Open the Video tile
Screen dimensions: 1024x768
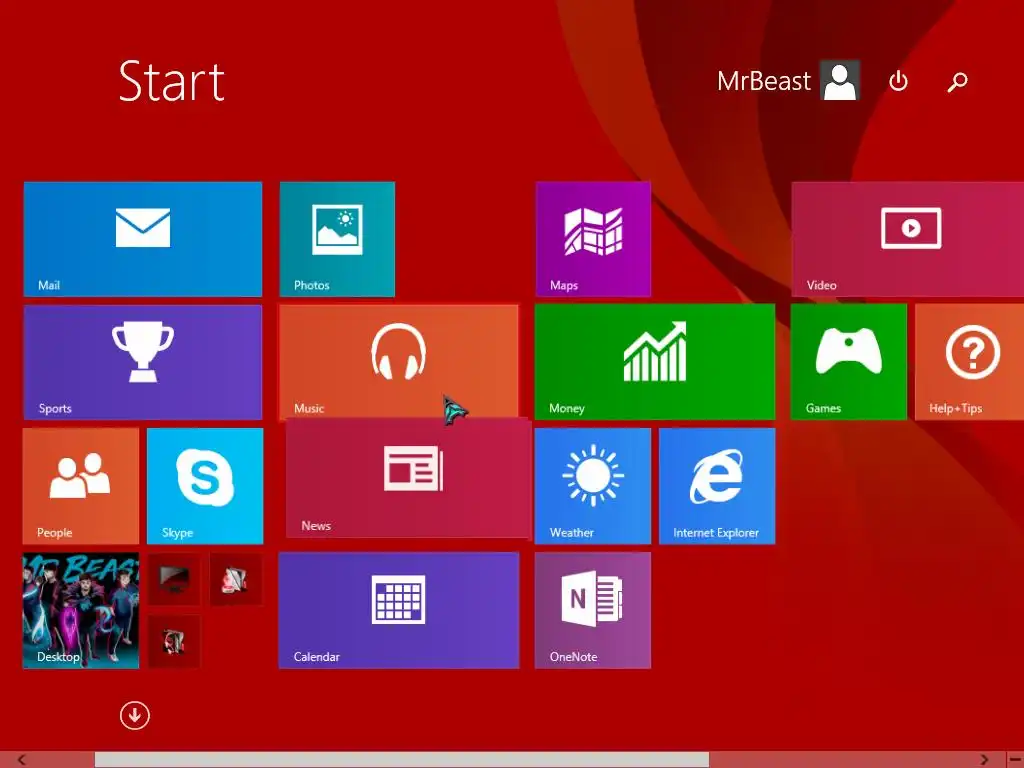[x=908, y=239]
